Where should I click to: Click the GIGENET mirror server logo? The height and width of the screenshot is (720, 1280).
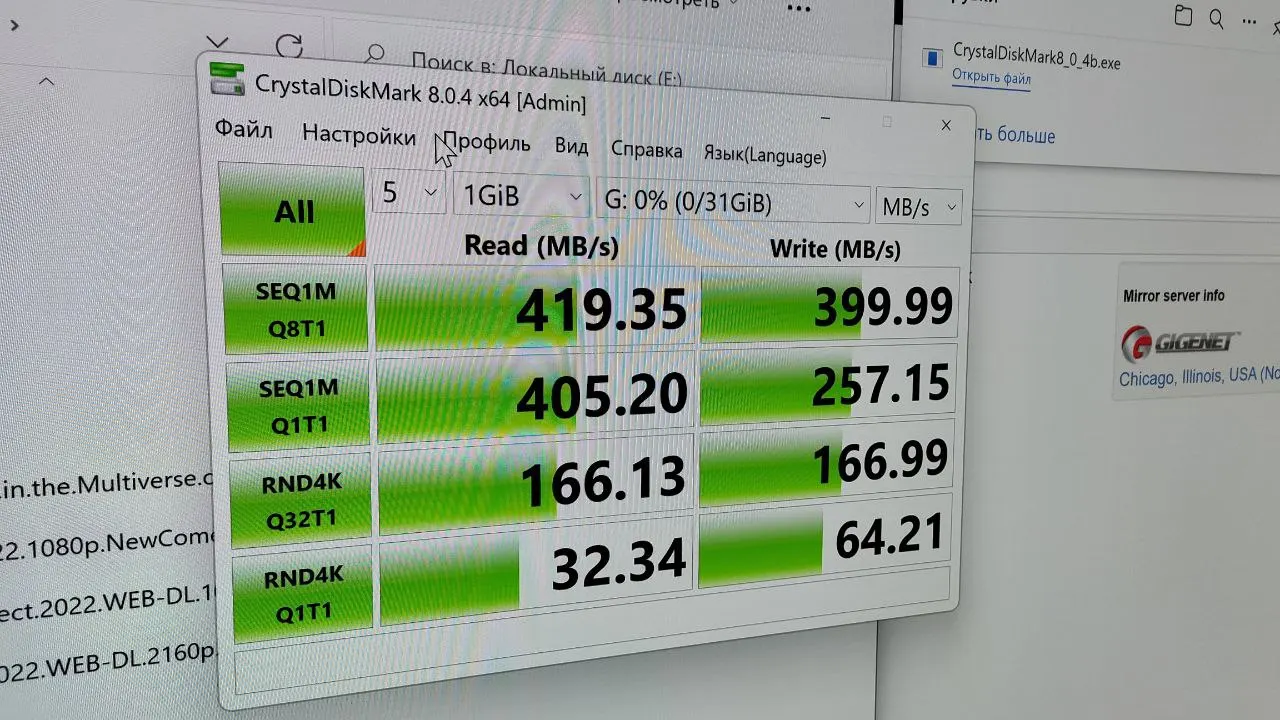coord(1180,343)
